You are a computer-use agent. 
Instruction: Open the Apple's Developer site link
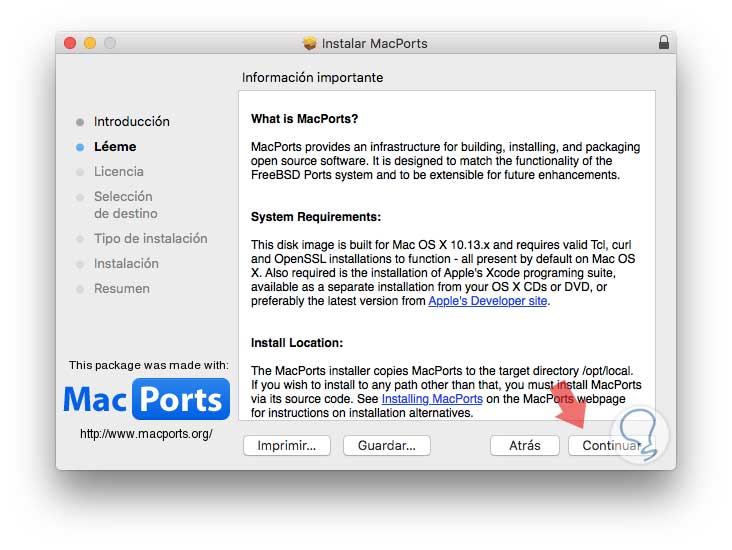coord(487,301)
